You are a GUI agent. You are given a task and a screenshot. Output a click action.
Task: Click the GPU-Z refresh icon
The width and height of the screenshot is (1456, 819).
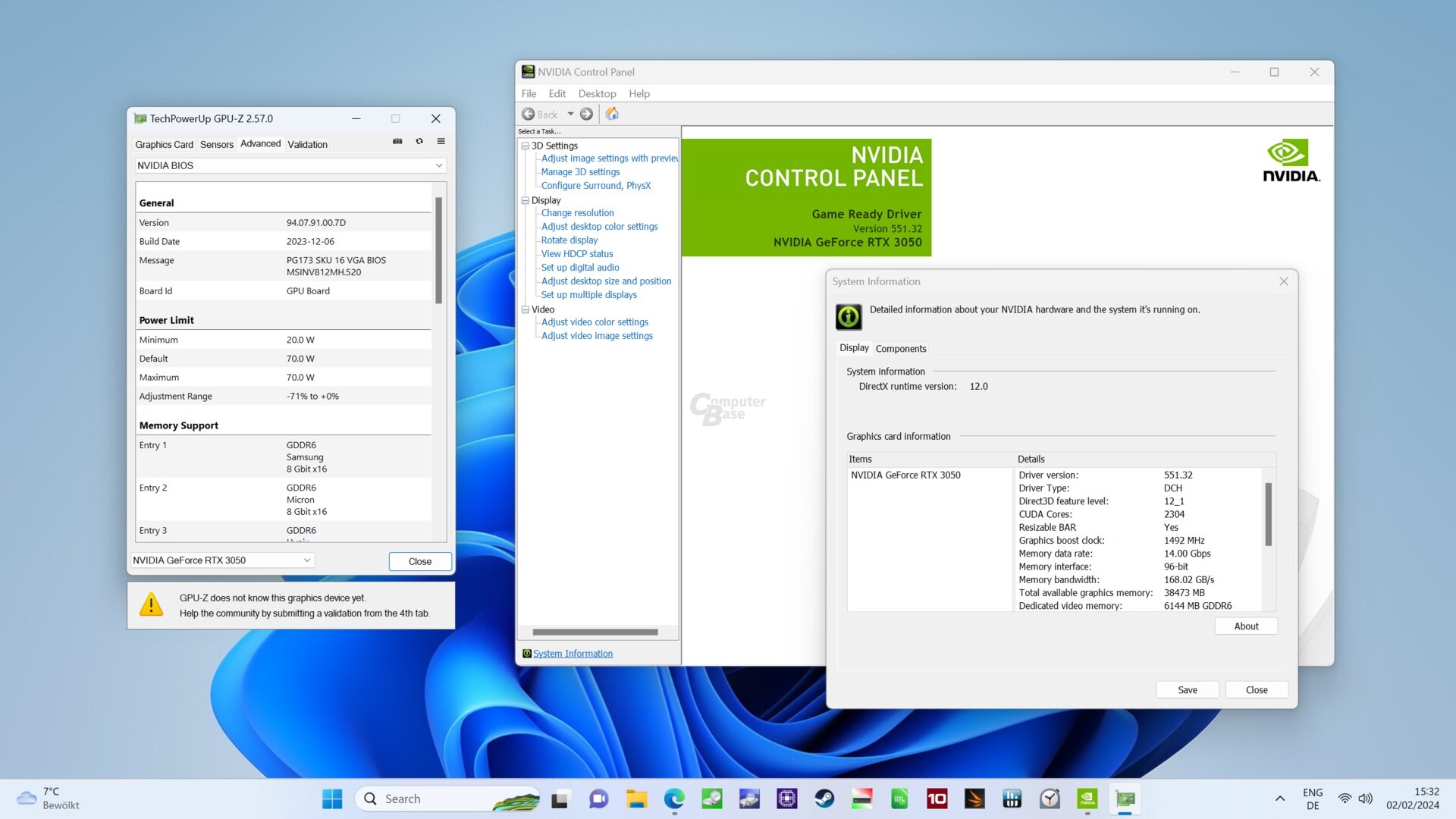pos(419,142)
